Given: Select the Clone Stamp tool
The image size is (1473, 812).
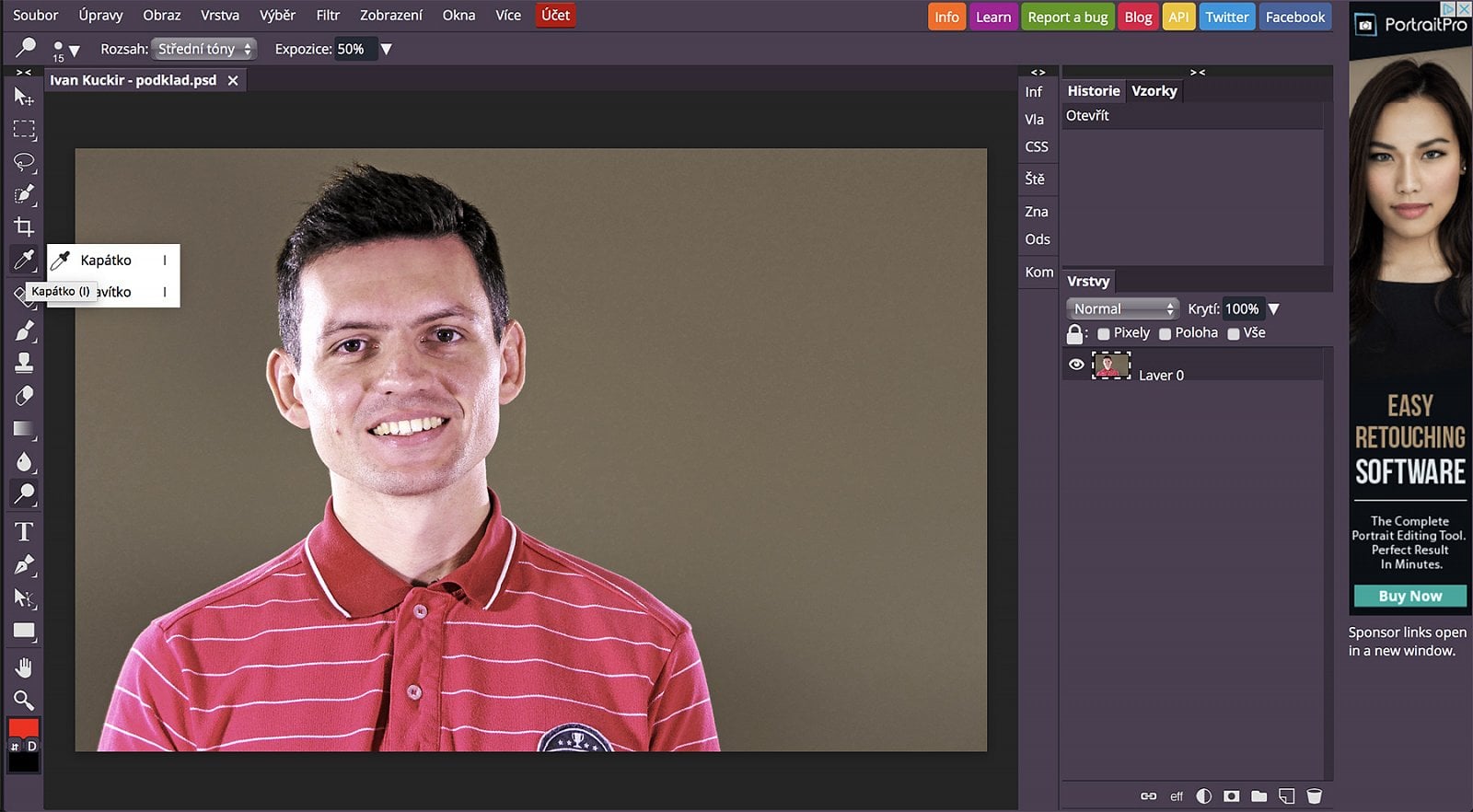Looking at the screenshot, I should (x=24, y=363).
